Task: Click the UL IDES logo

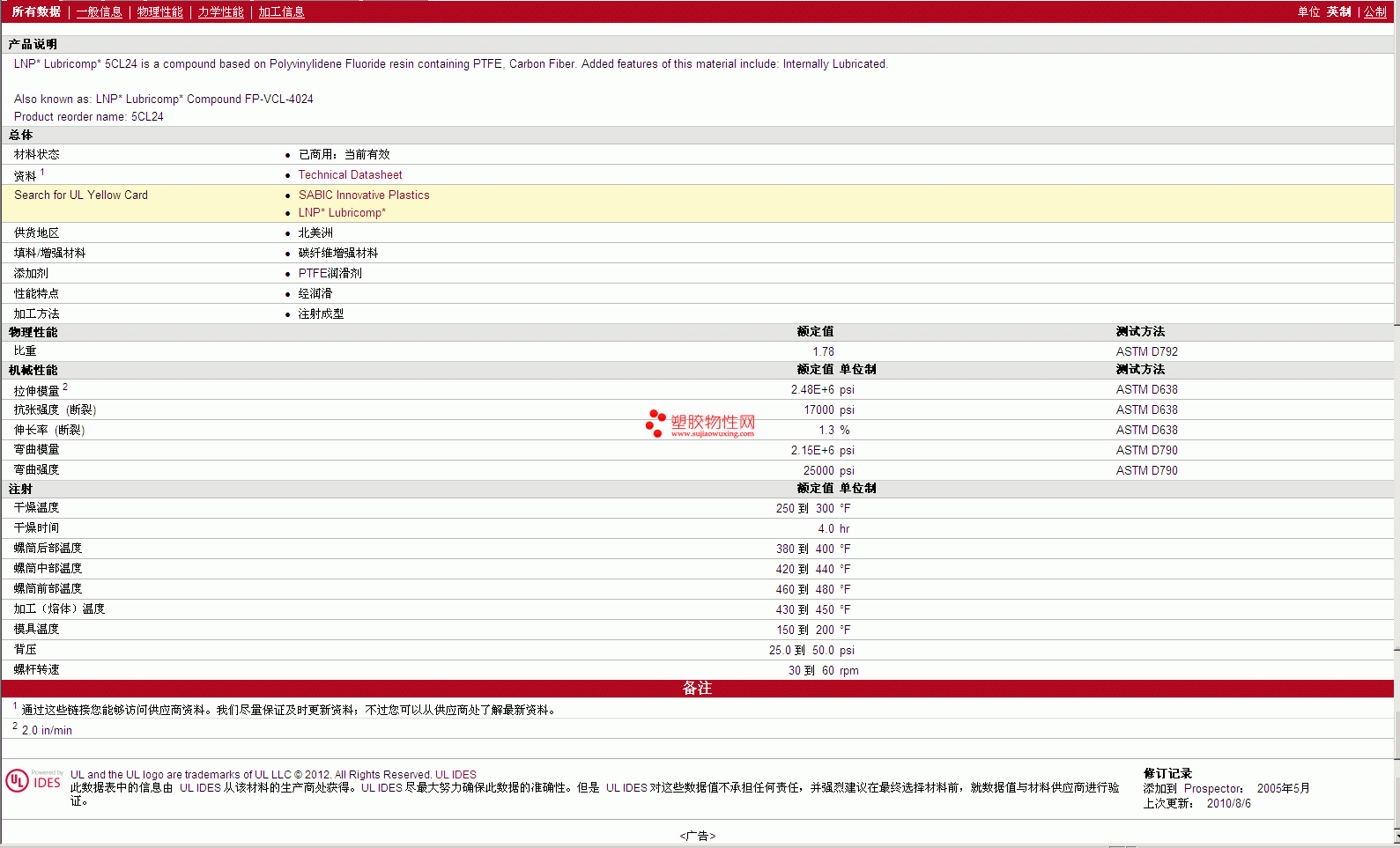Action: 33,780
